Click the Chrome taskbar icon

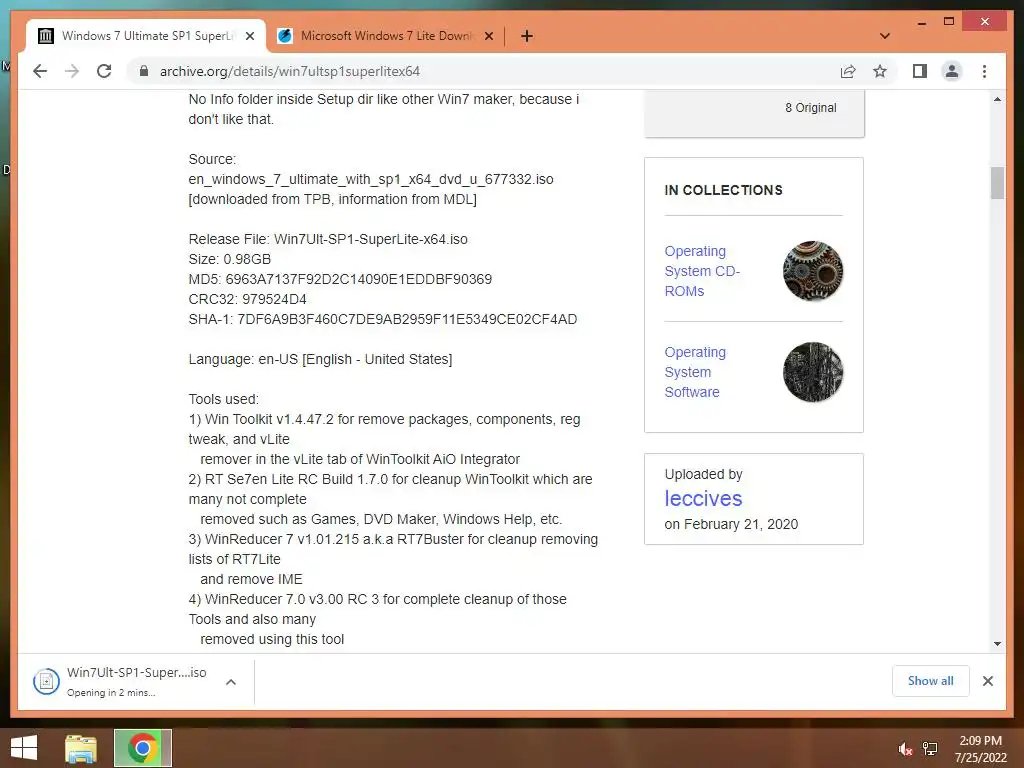[x=143, y=748]
